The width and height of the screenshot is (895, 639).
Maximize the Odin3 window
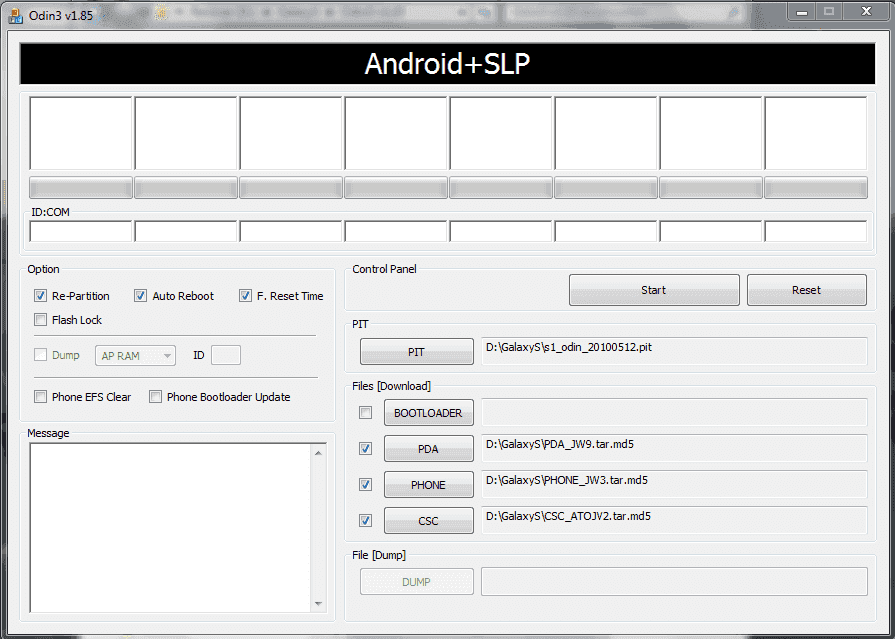(829, 11)
